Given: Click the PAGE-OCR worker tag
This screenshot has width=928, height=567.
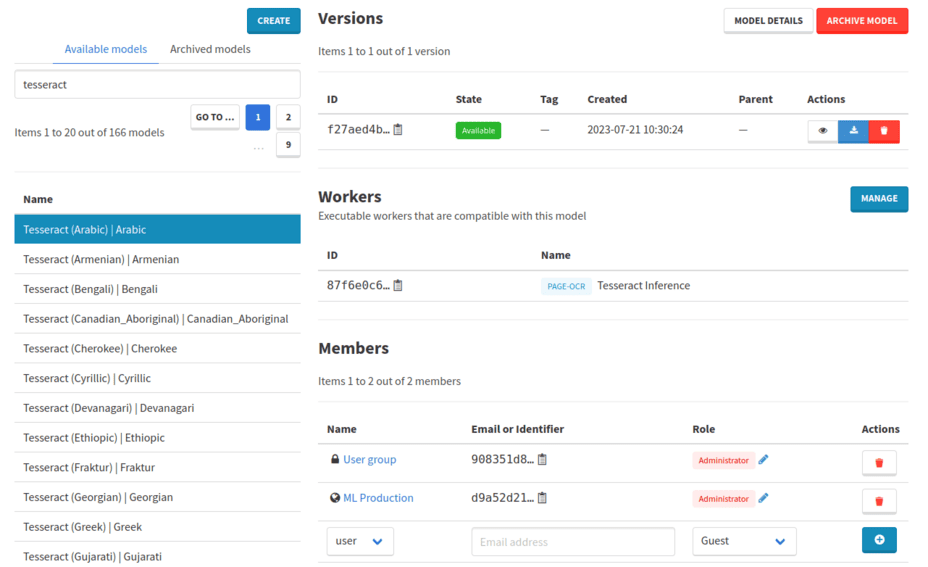Looking at the screenshot, I should tap(566, 286).
